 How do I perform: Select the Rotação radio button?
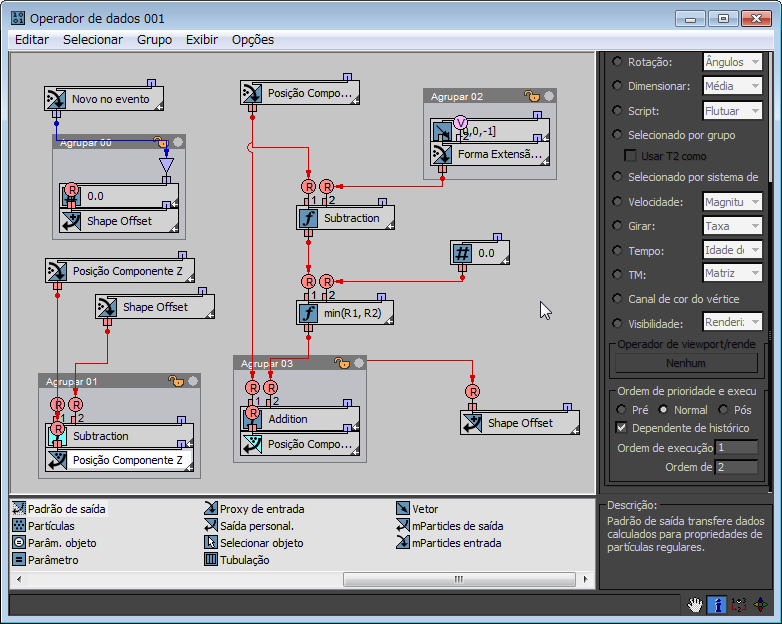tap(617, 61)
